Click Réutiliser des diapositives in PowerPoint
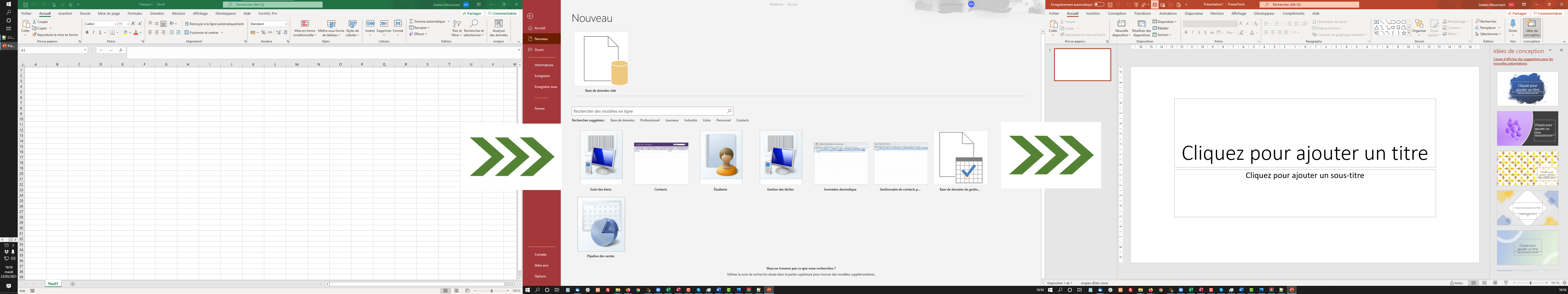This screenshot has height=294, width=1568. click(1141, 29)
